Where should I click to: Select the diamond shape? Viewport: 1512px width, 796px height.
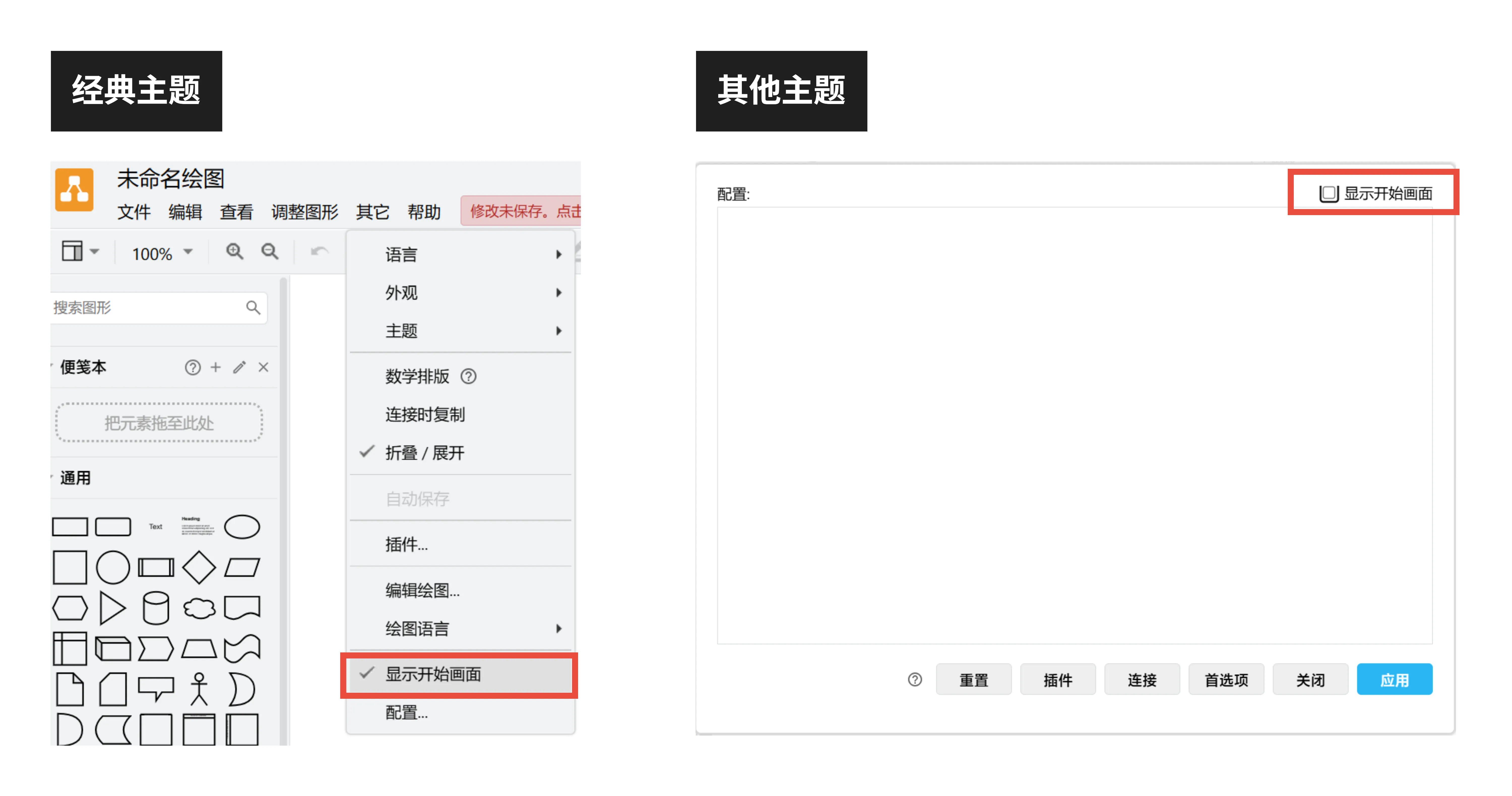click(x=199, y=567)
